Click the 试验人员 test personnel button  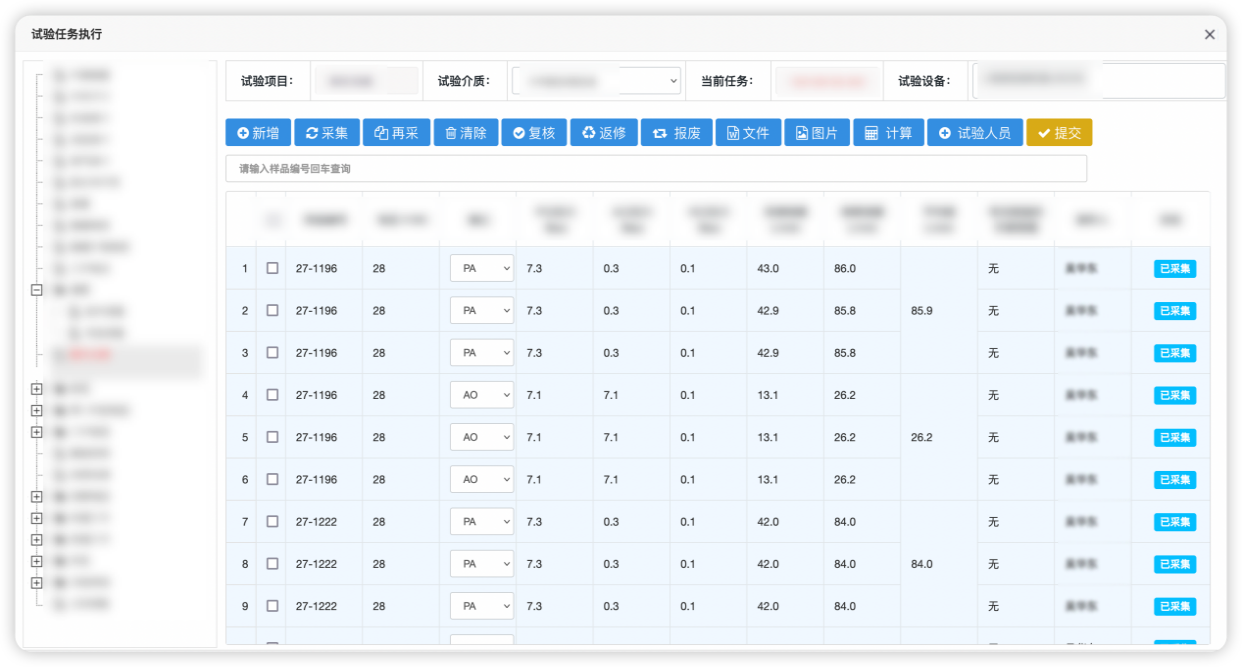(x=974, y=133)
